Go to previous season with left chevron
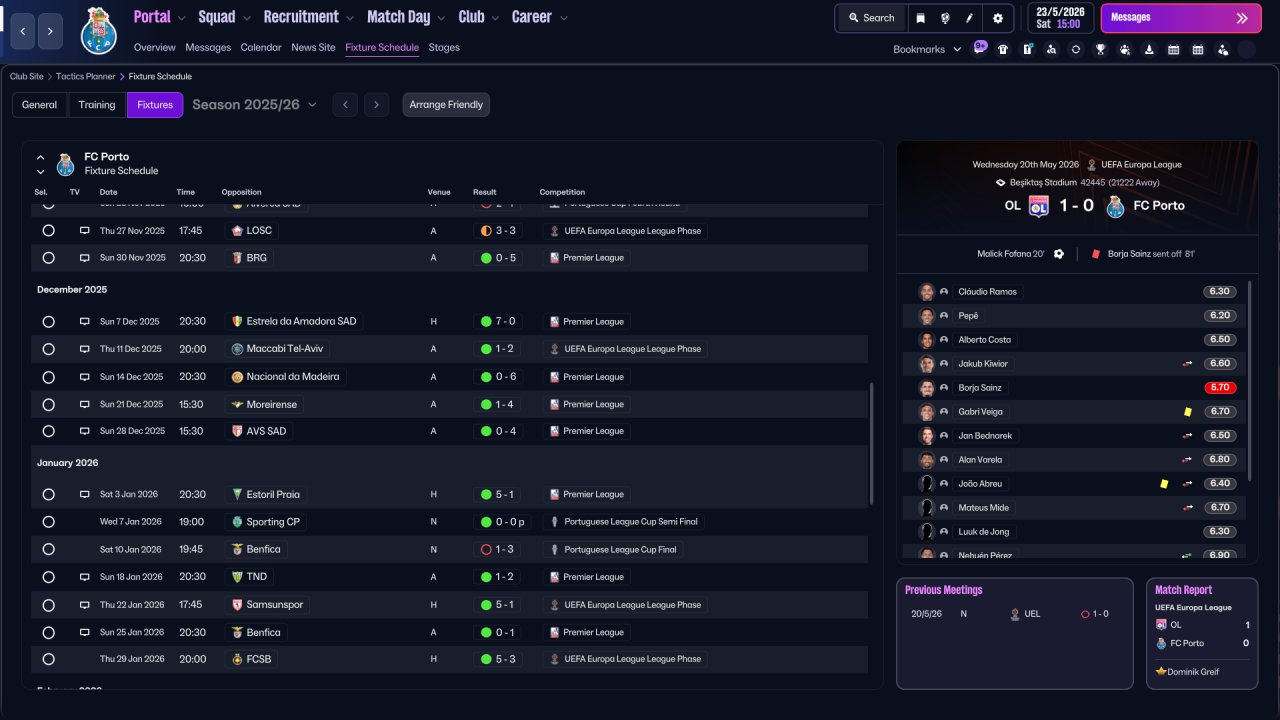The width and height of the screenshot is (1280, 720). pyautogui.click(x=345, y=105)
